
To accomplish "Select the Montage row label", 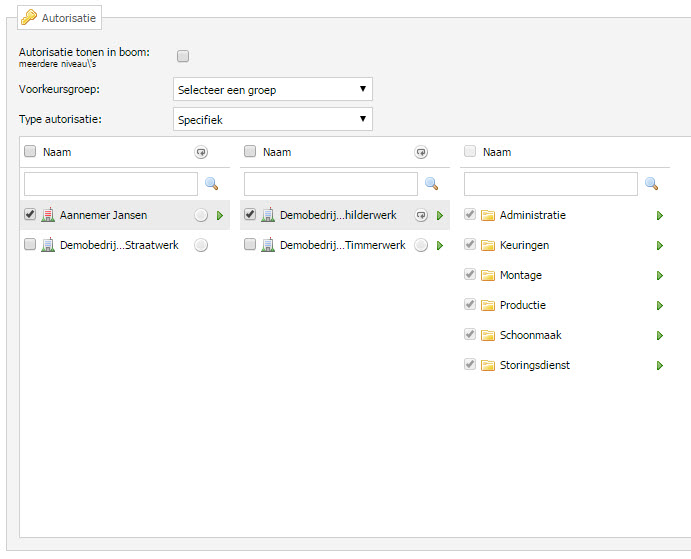I will pyautogui.click(x=521, y=275).
